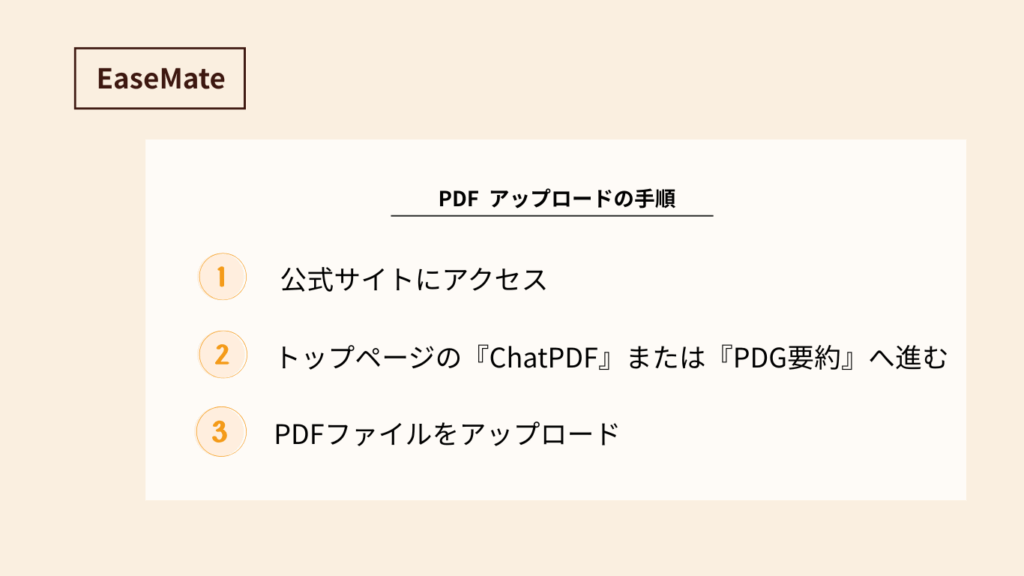Click the PDFファイルをアップロード step text

447,434
